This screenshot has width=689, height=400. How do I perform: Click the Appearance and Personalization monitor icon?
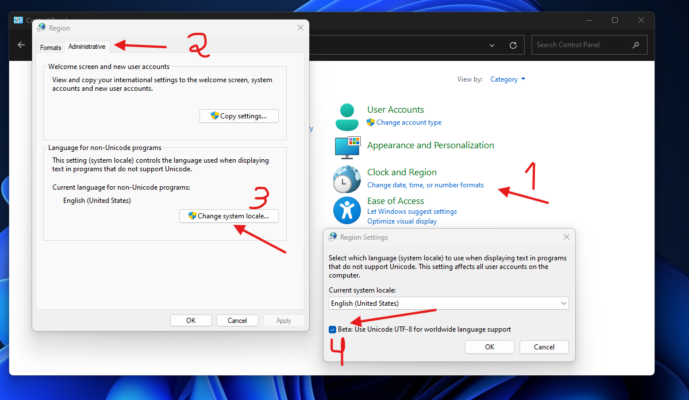347,147
